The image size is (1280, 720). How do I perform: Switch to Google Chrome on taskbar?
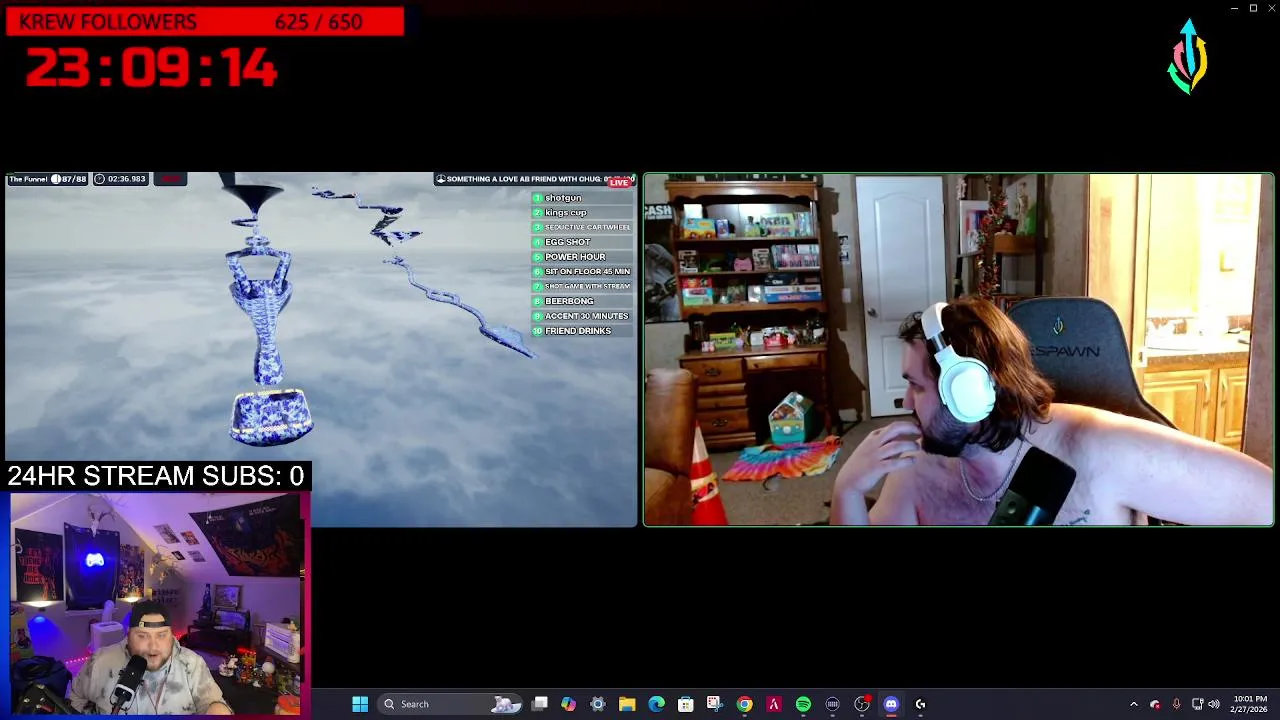(x=745, y=704)
